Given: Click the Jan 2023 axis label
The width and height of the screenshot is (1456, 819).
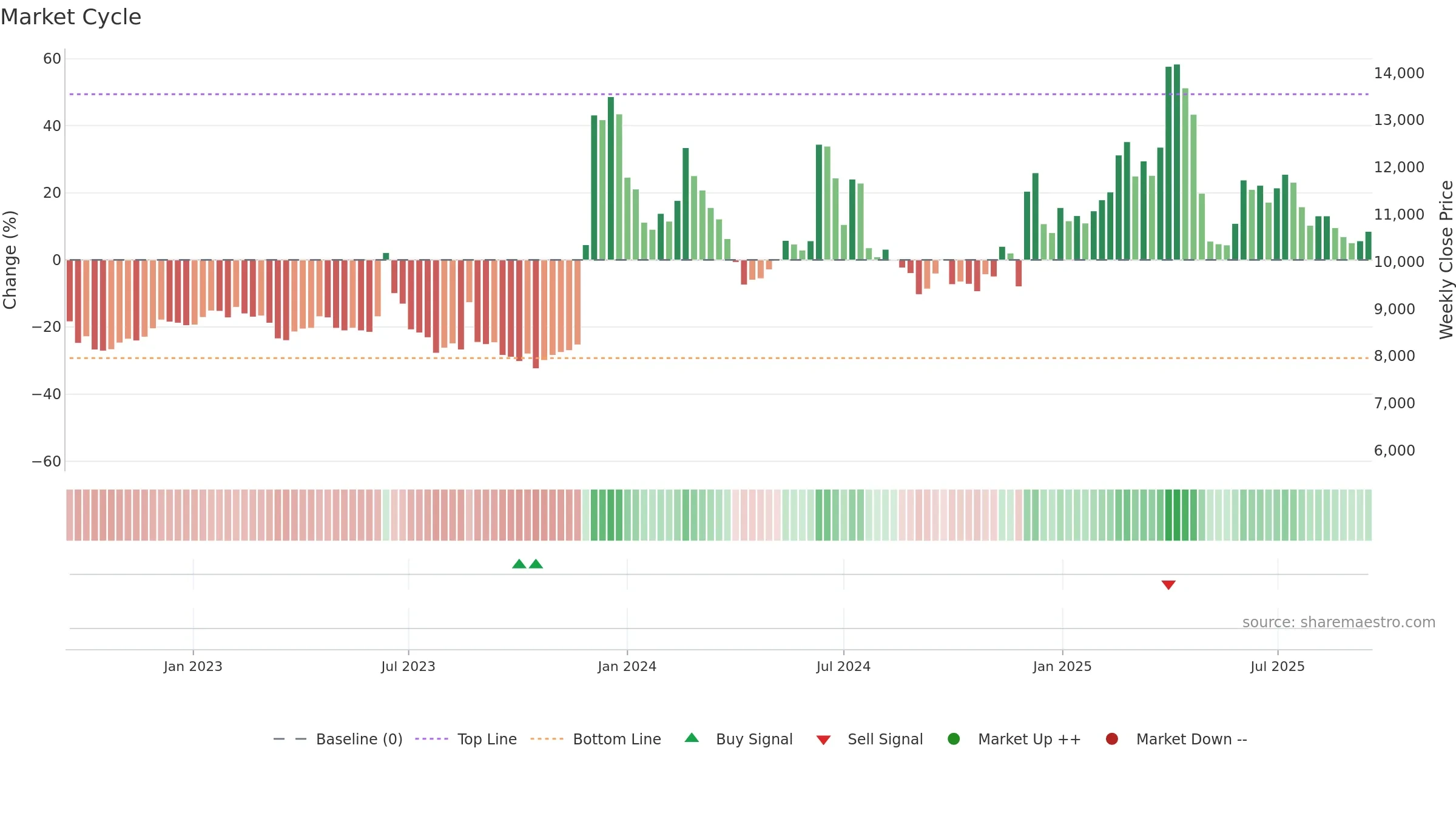Looking at the screenshot, I should tap(193, 667).
